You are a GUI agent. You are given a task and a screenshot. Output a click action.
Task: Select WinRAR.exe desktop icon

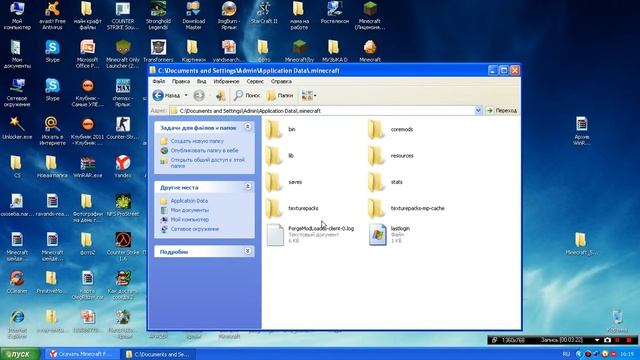(87, 167)
